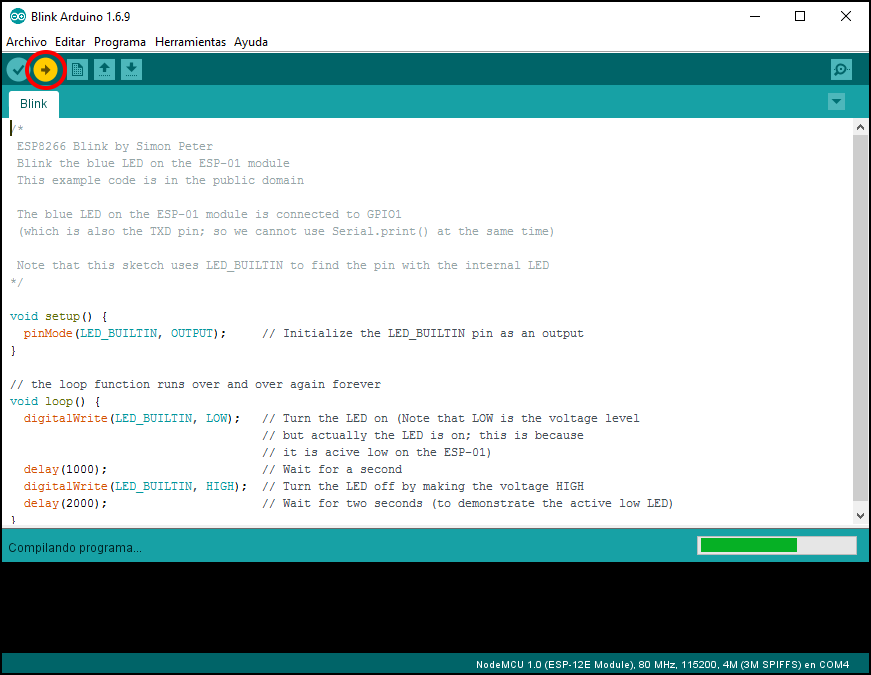The width and height of the screenshot is (871, 675).
Task: Click the 'void loop() {' line
Action: (55, 401)
